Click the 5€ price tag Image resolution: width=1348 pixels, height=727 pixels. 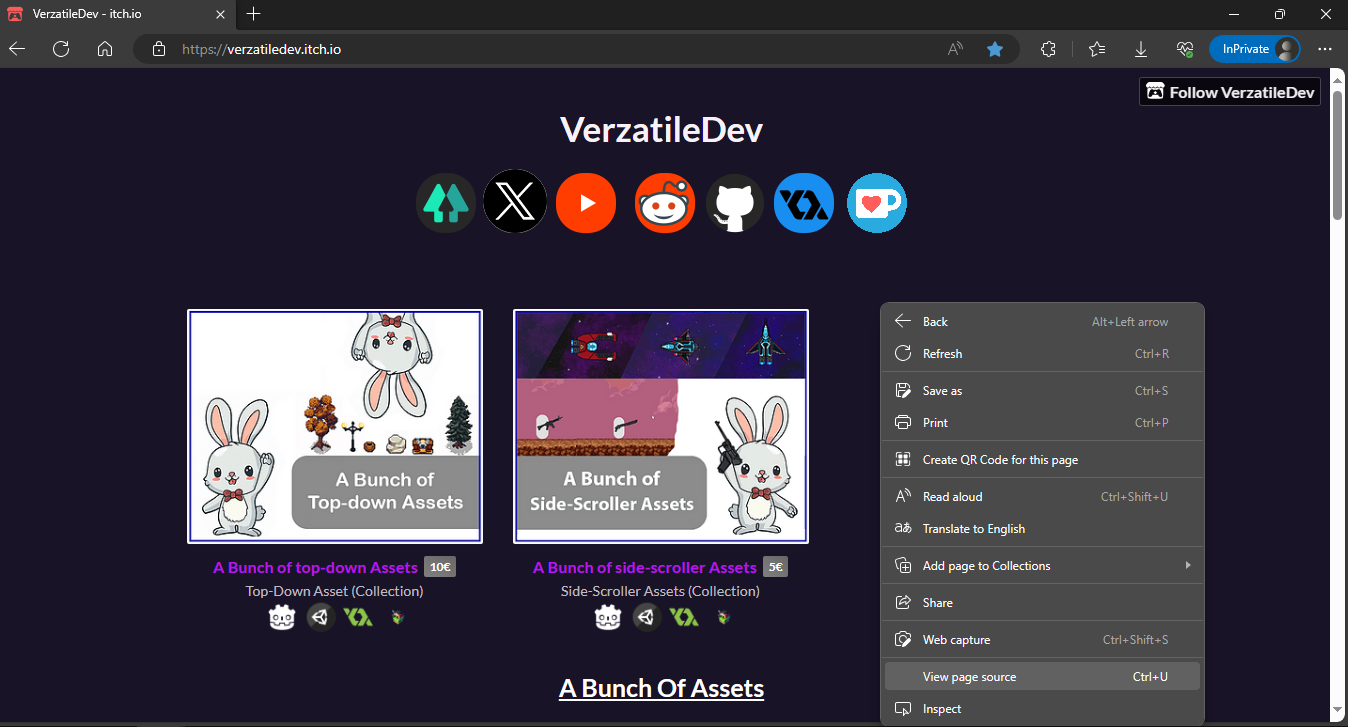[x=776, y=567]
